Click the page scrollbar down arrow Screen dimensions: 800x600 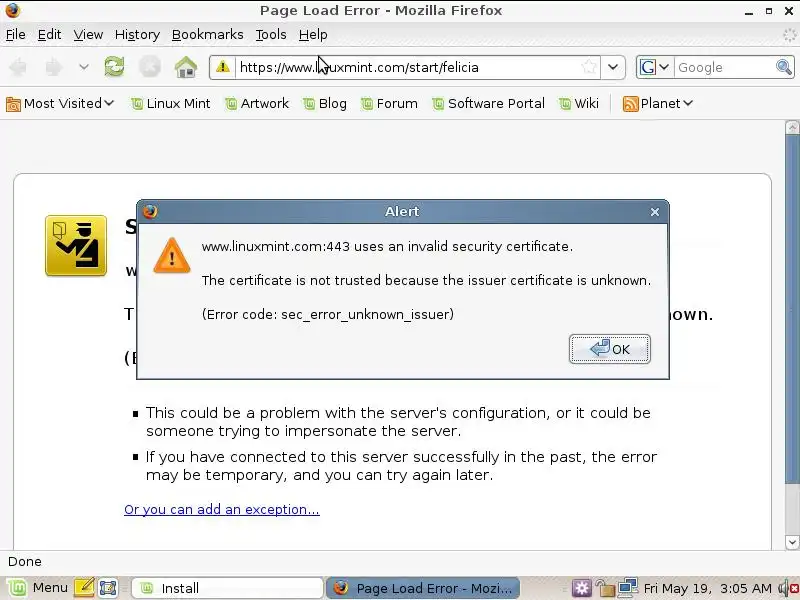[x=792, y=542]
